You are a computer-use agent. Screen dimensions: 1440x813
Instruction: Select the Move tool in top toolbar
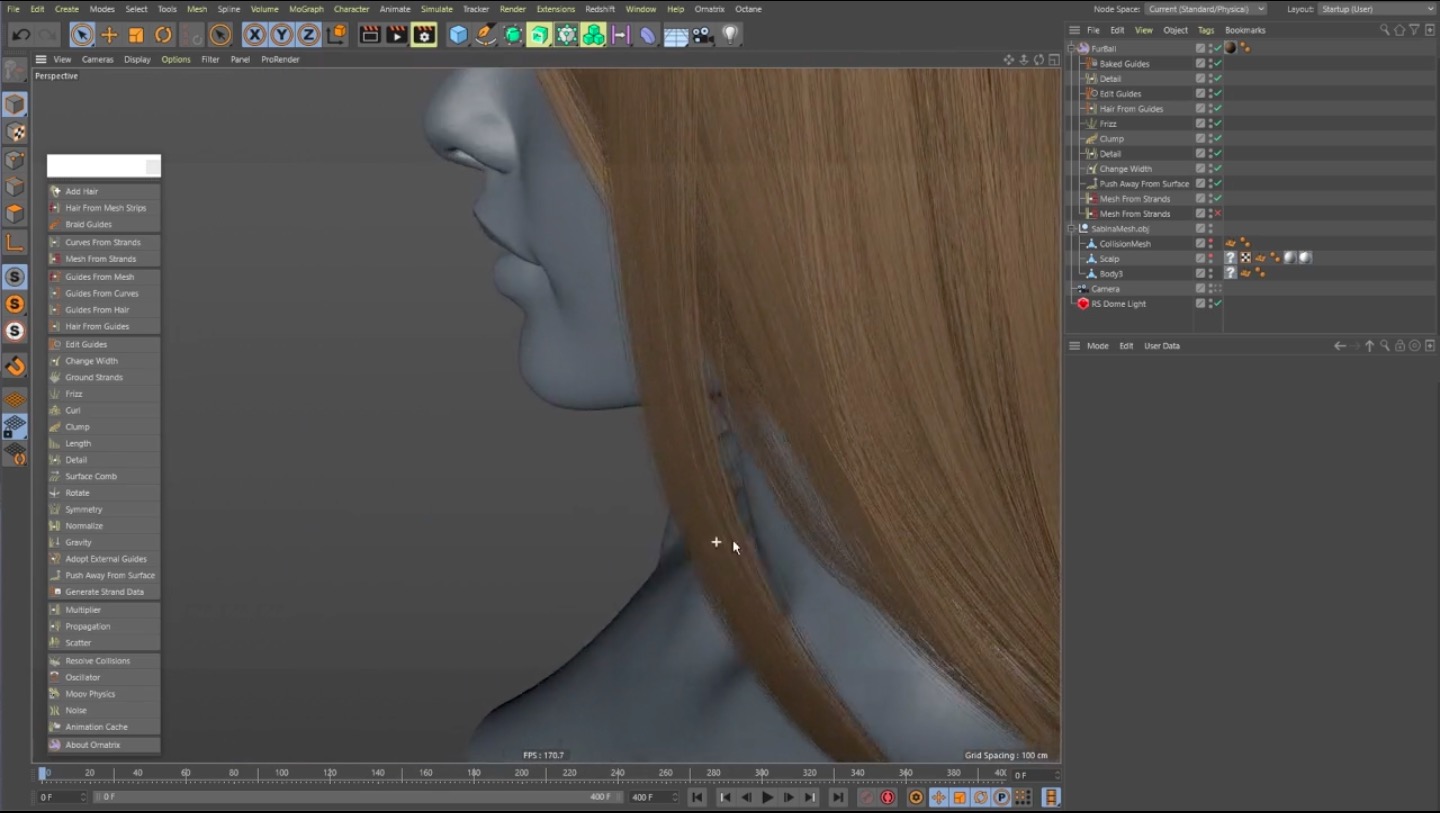(x=109, y=35)
